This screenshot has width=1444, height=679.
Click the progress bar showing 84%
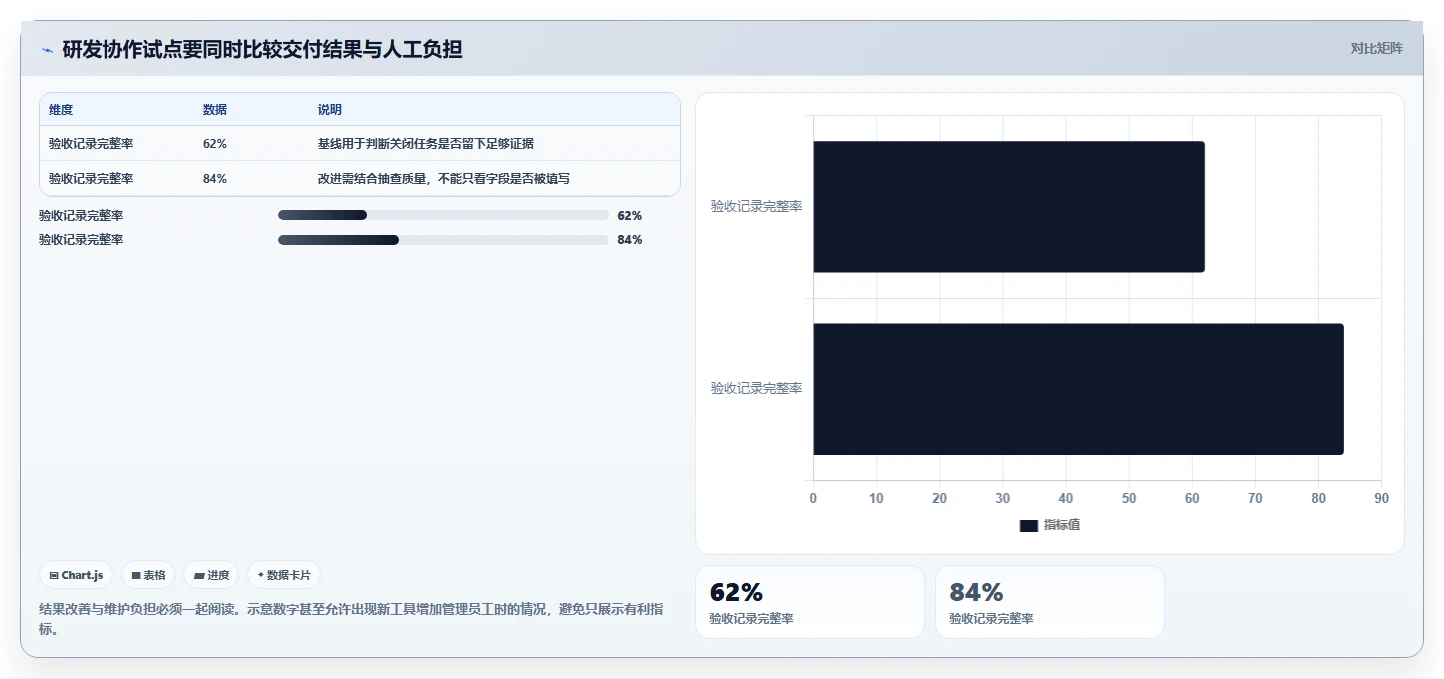tap(443, 240)
